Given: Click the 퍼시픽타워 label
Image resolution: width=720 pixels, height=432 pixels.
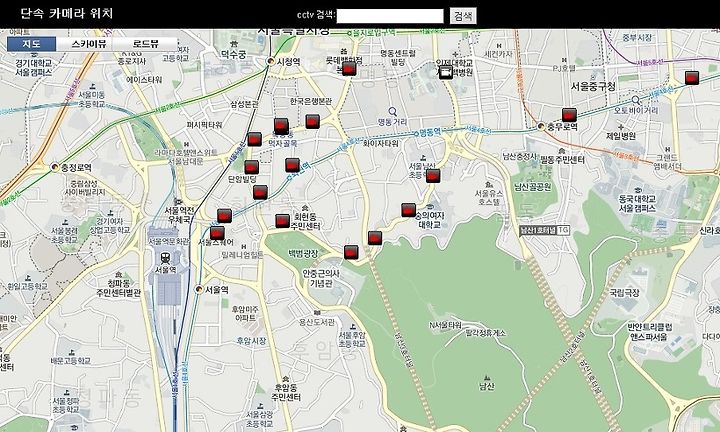Looking at the screenshot, I should pyautogui.click(x=204, y=125).
